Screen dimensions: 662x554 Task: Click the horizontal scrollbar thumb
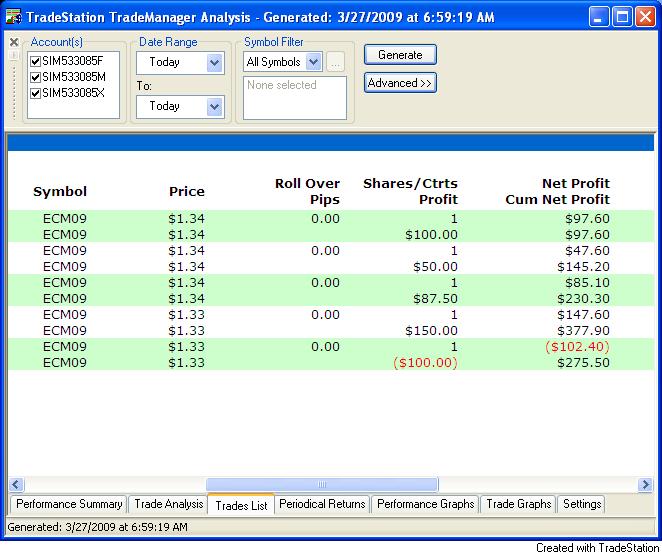pyautogui.click(x=322, y=484)
